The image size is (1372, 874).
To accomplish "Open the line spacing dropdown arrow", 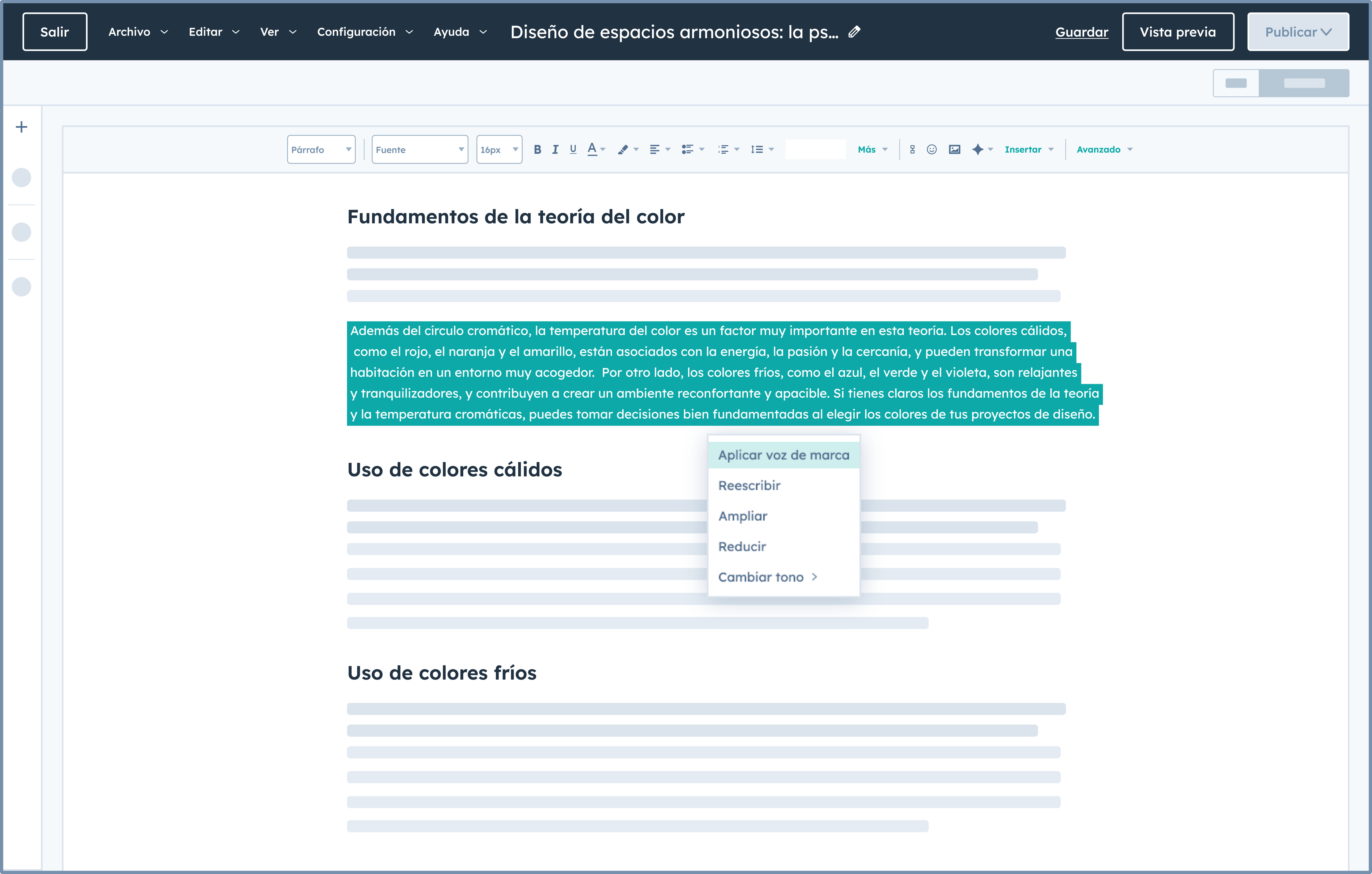I will tap(771, 149).
